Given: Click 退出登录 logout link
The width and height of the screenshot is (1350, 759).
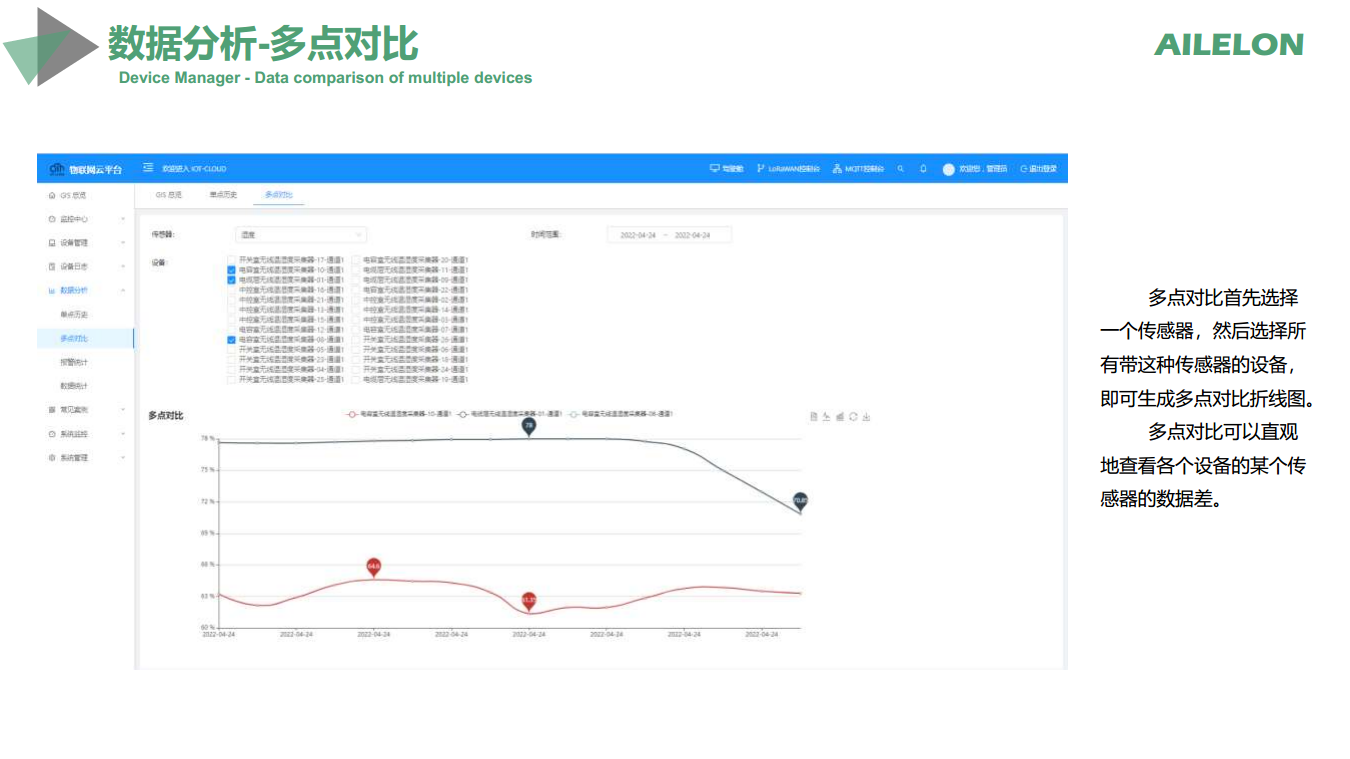Looking at the screenshot, I should [x=1039, y=169].
